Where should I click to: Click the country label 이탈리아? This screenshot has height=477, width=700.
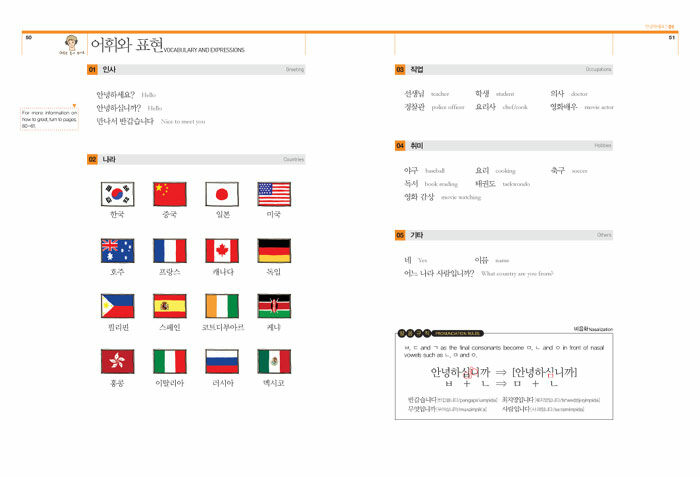(170, 383)
